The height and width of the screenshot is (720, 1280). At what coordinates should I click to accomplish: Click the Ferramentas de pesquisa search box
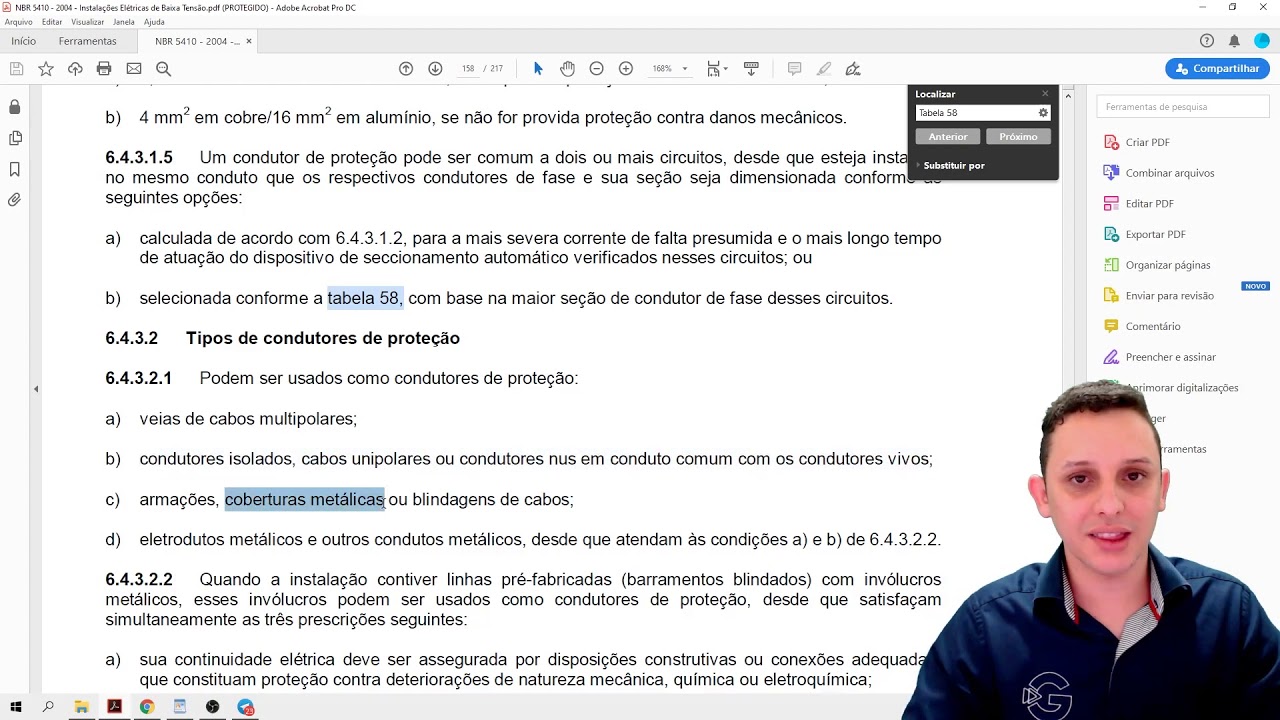click(1183, 107)
